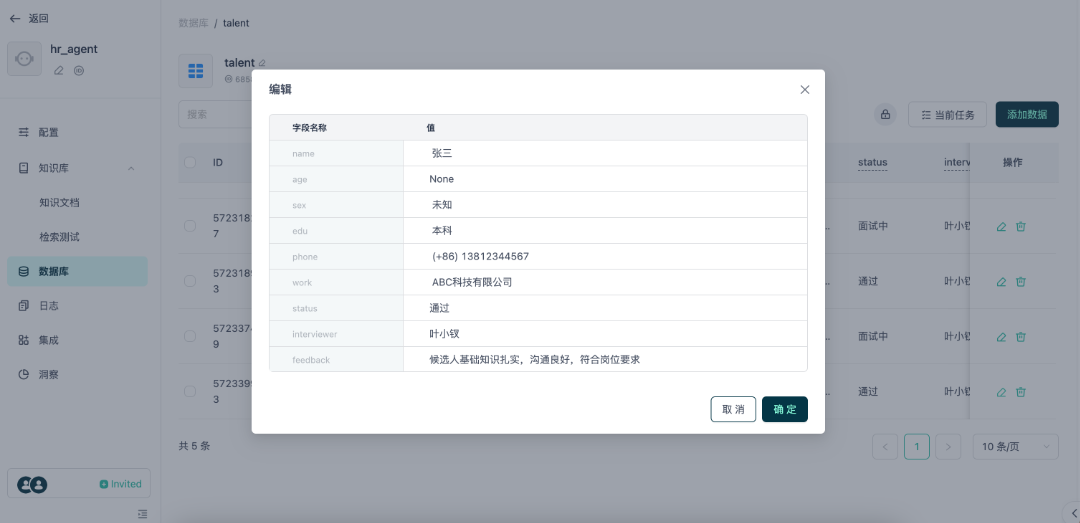Edit the second 面试中 row via pencil icon
The image size is (1080, 523).
(1001, 337)
